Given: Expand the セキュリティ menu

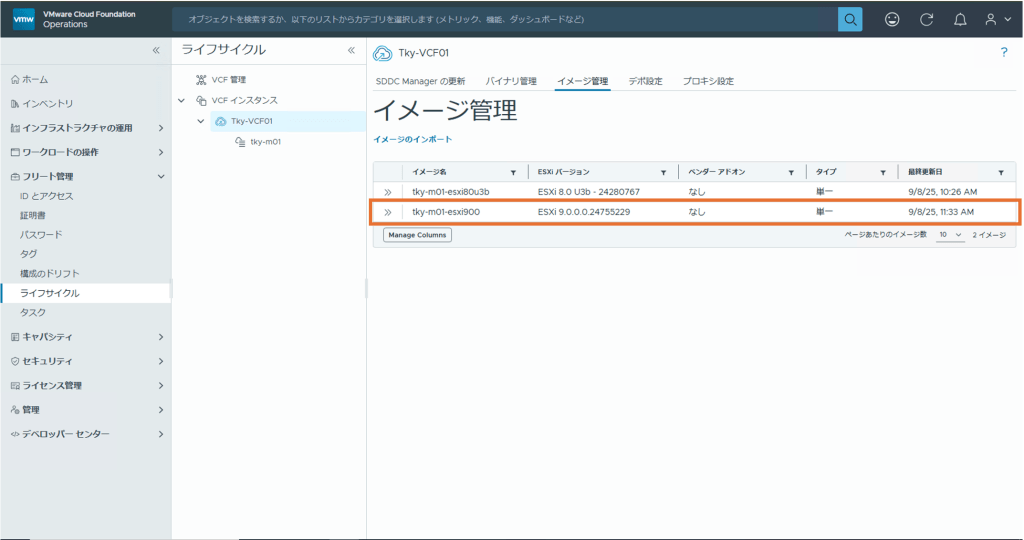Looking at the screenshot, I should 161,361.
